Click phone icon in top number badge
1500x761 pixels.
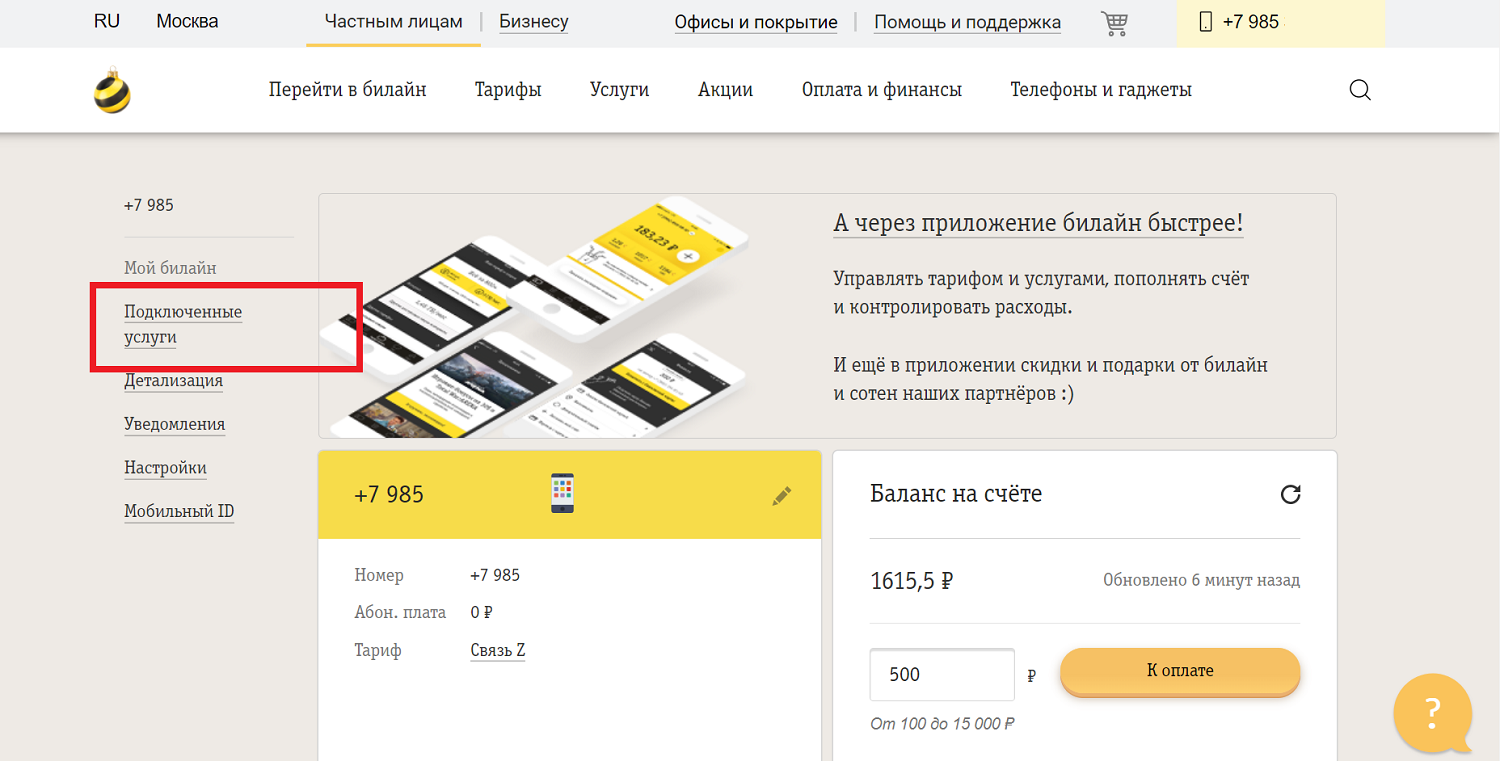click(1206, 22)
